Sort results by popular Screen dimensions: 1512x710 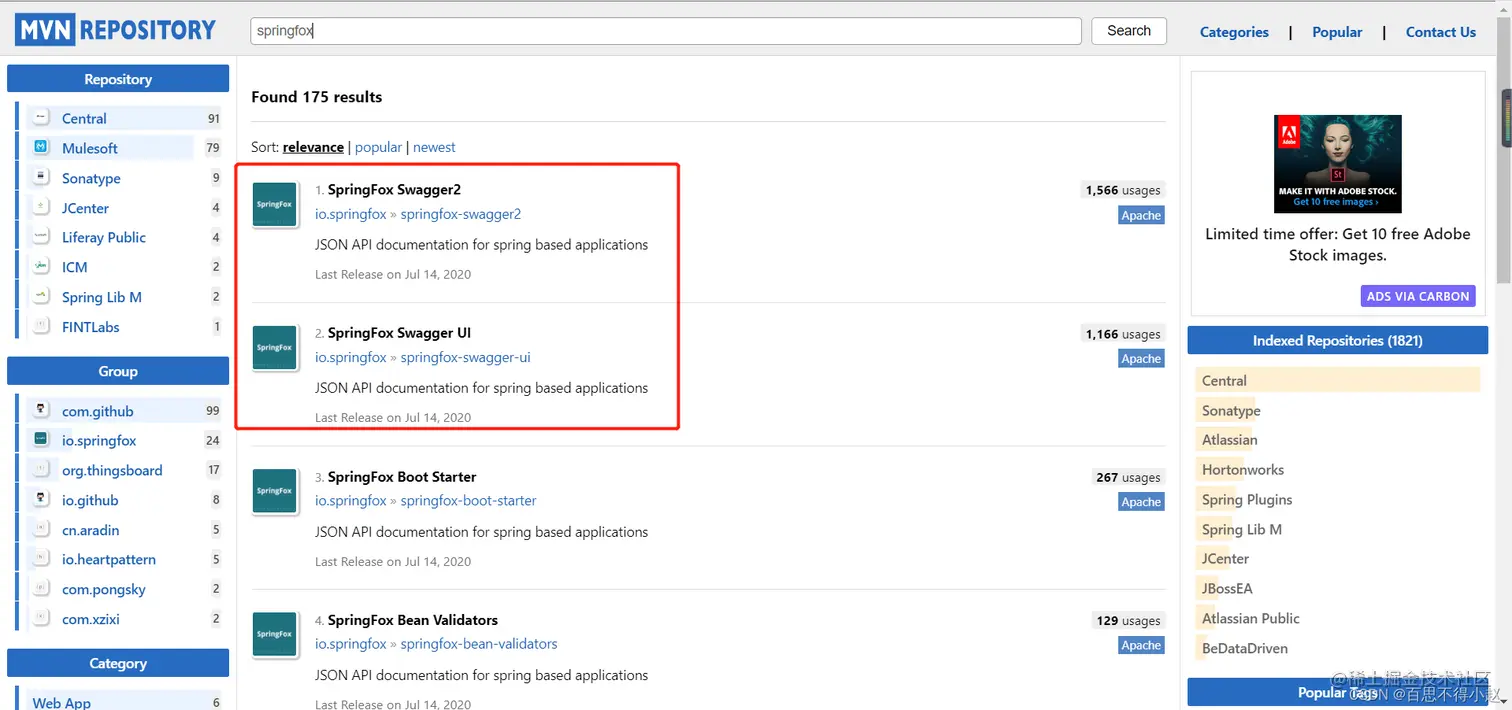pos(378,147)
